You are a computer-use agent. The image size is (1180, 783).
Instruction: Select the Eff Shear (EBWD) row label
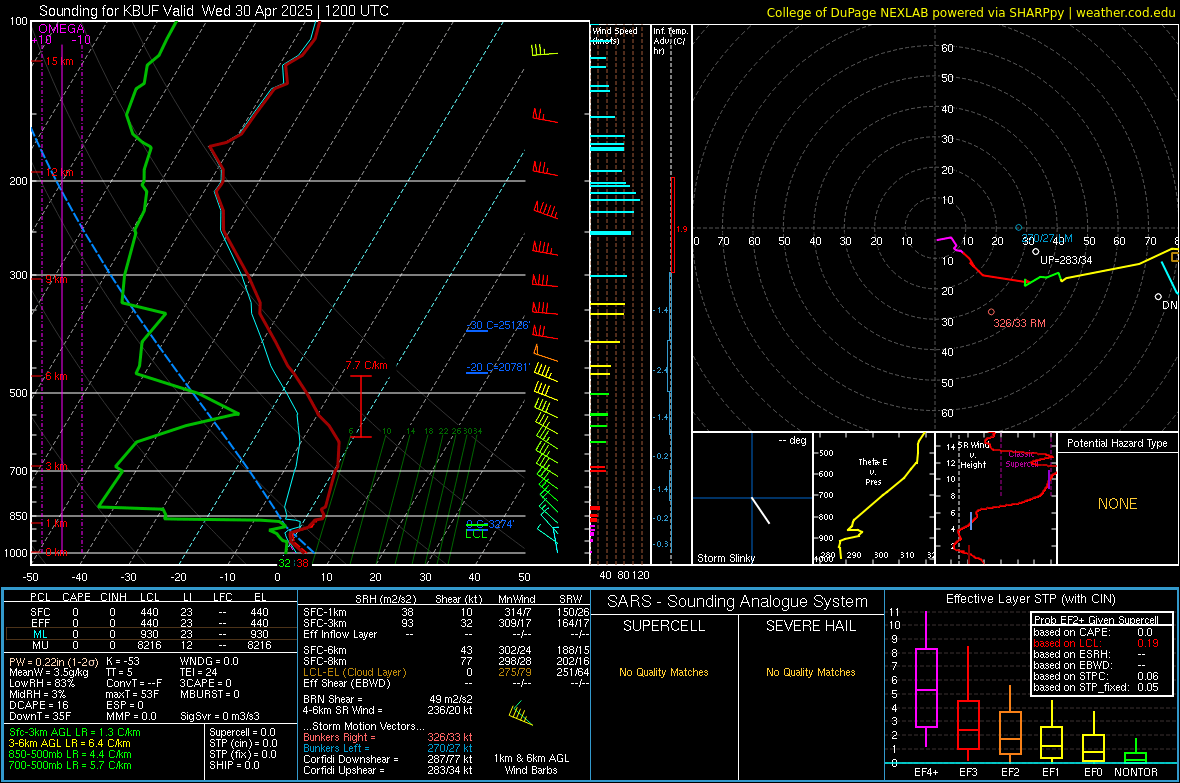point(347,683)
